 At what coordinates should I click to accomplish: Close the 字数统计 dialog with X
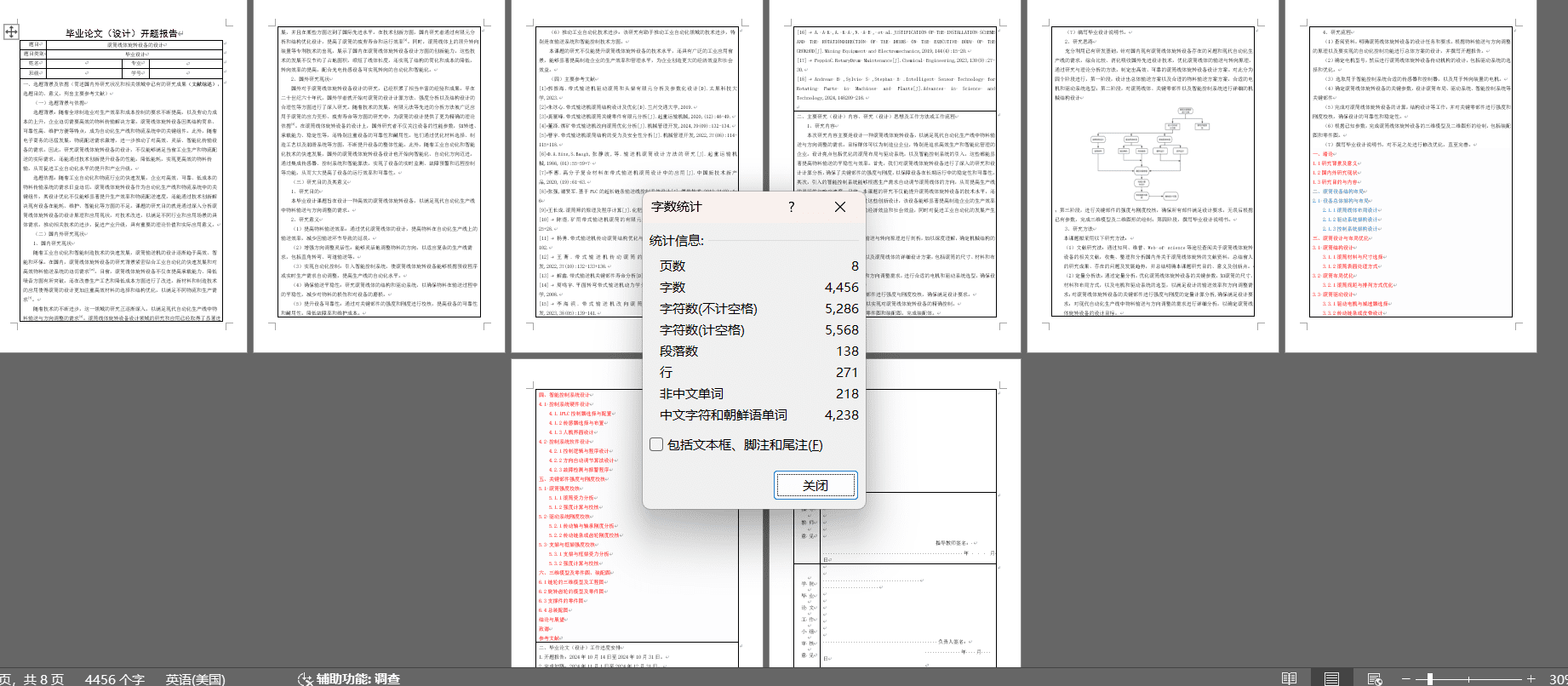tap(839, 207)
